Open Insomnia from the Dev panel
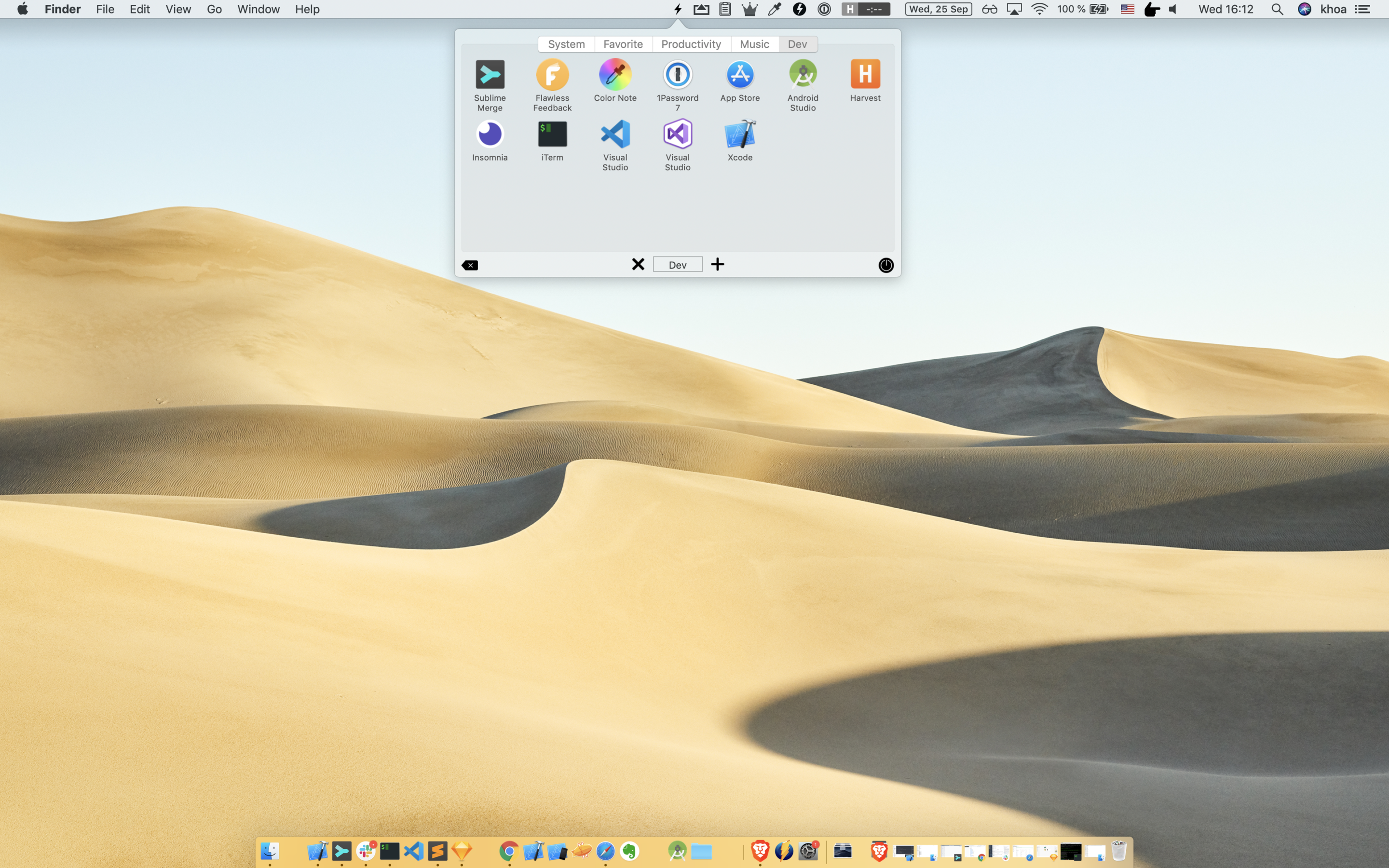Viewport: 1389px width, 868px height. tap(490, 135)
